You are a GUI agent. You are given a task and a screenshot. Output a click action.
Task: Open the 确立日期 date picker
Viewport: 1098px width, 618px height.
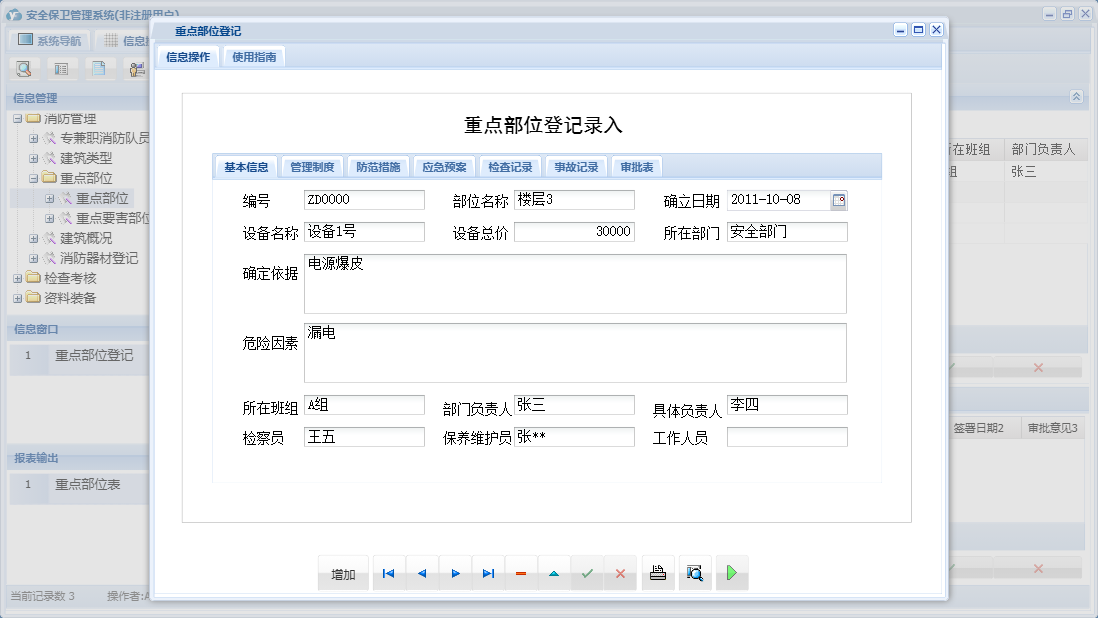[x=840, y=199]
